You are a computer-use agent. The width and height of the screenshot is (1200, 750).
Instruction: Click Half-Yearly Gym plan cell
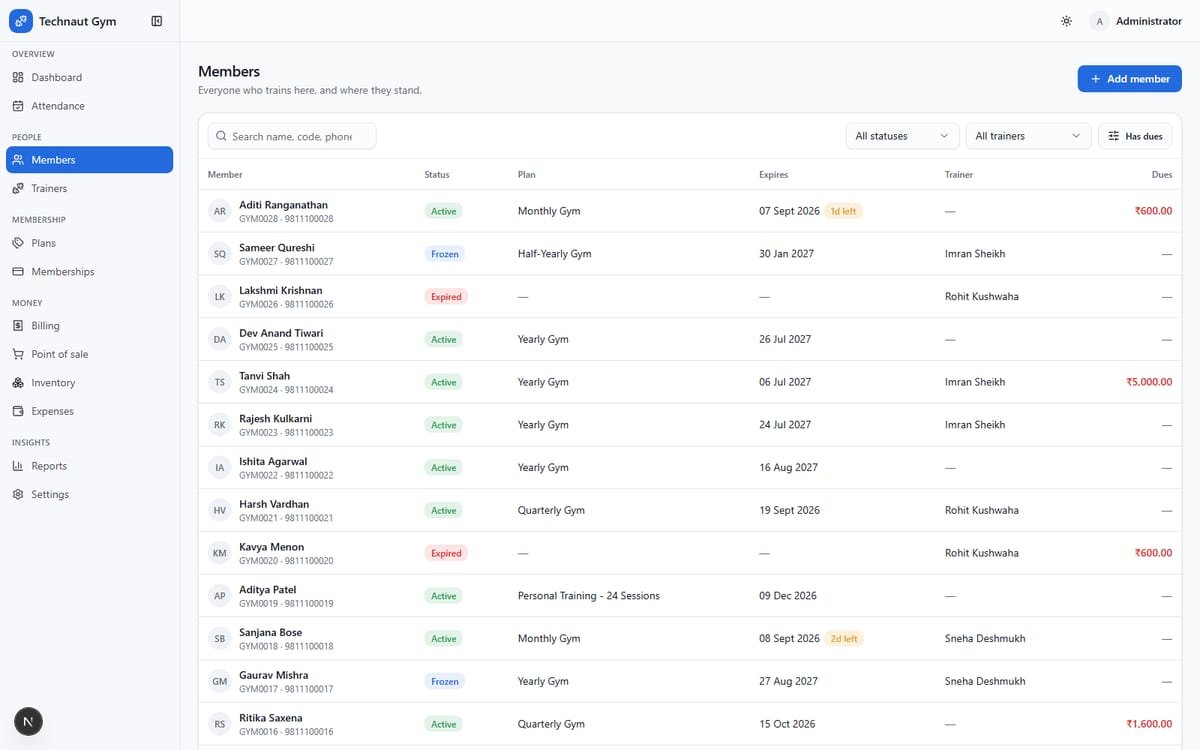pyautogui.click(x=554, y=254)
